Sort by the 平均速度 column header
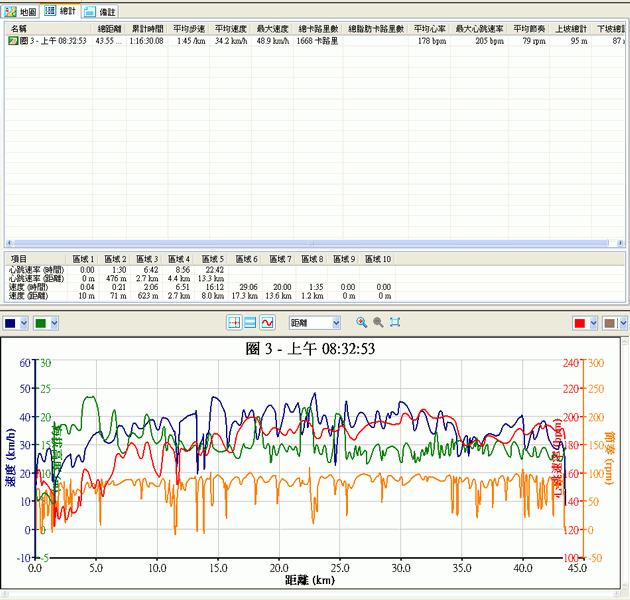 [230, 29]
